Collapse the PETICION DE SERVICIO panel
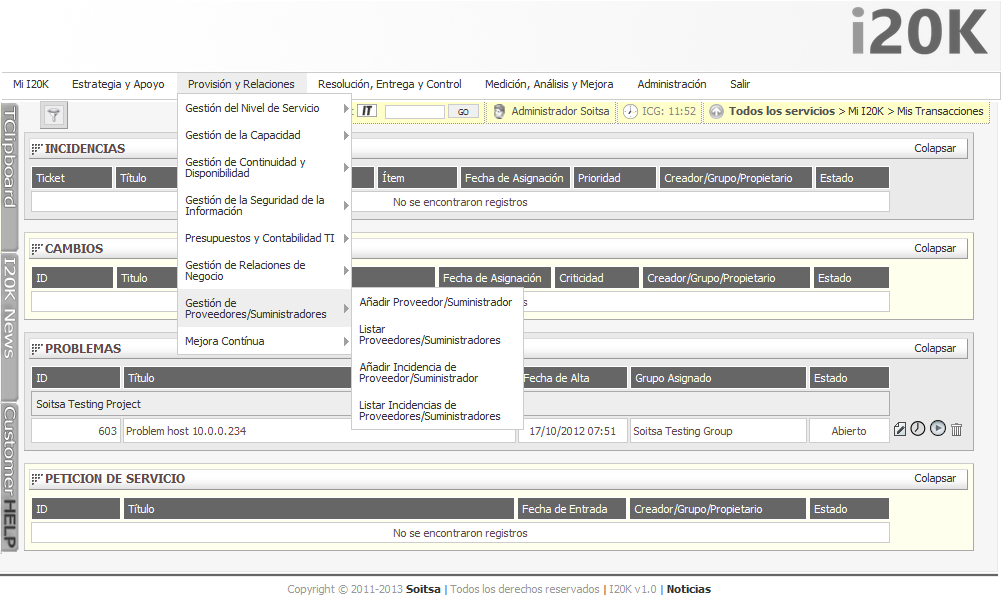This screenshot has height=609, width=1002. pyautogui.click(x=935, y=478)
